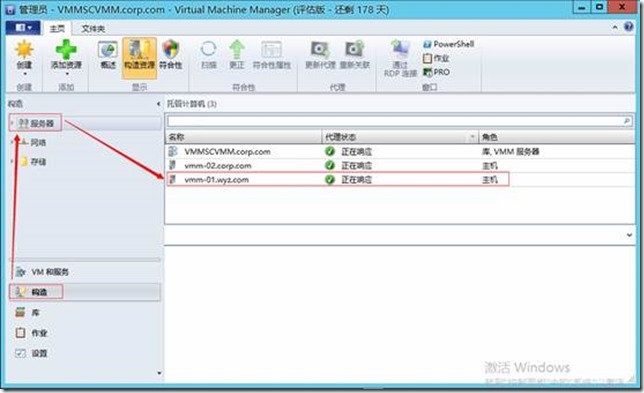Open the 构造 workspace in navigation
The image size is (644, 393).
[x=84, y=292]
